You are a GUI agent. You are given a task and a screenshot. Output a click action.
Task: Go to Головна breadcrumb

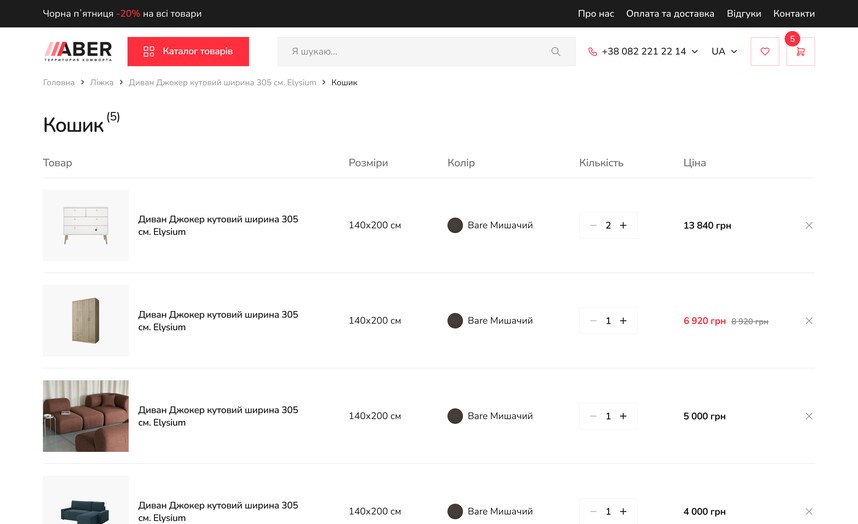tap(59, 83)
